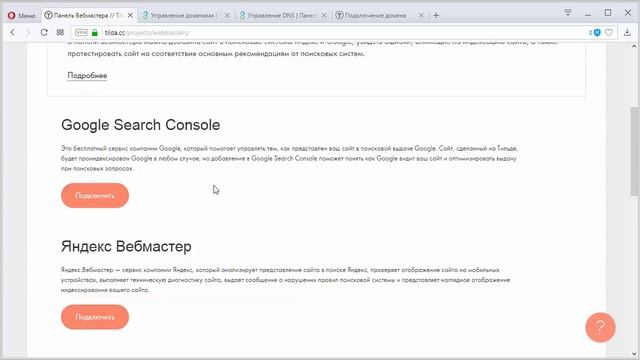The width and height of the screenshot is (640, 360).
Task: Open the downloads icon
Action: 627,32
